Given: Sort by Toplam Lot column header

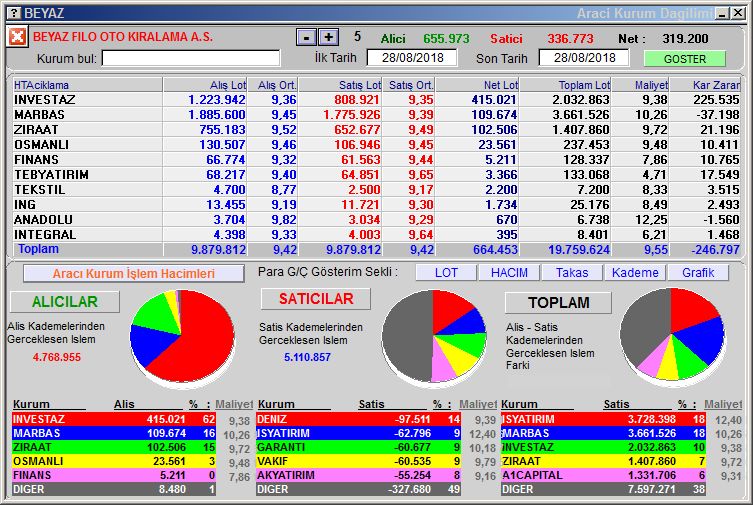Looking at the screenshot, I should pos(566,85).
